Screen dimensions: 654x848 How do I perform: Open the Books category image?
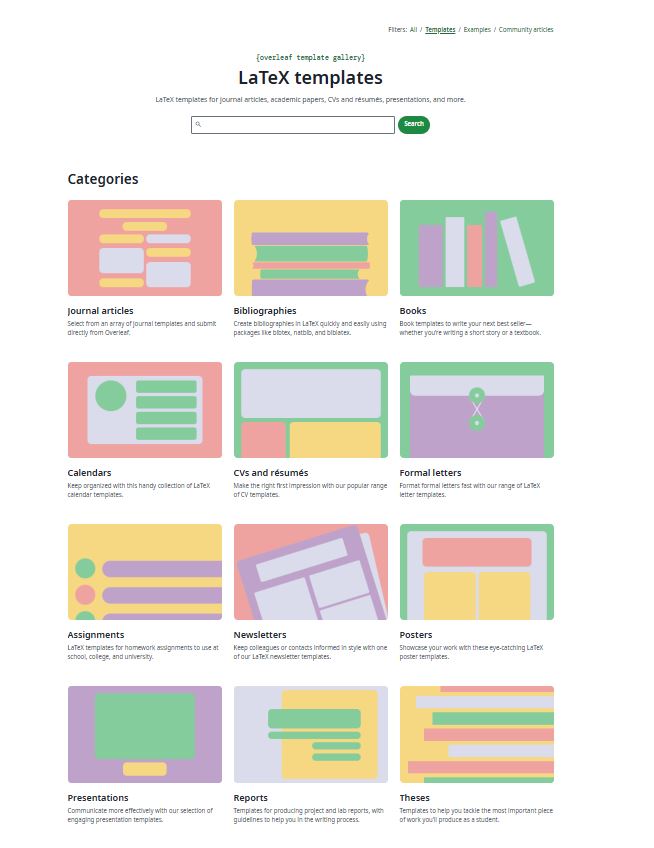(x=476, y=248)
